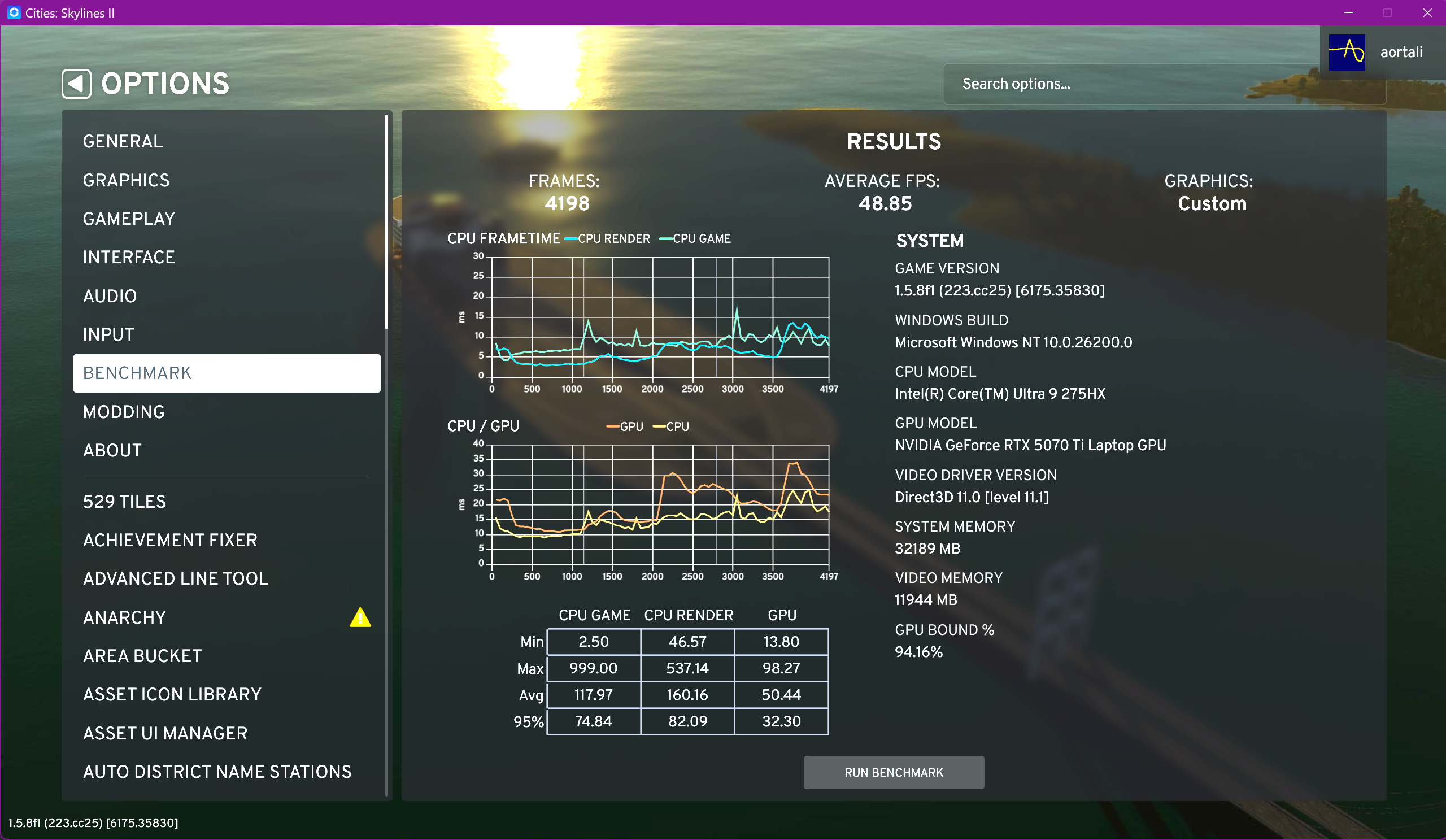Focus the Search options field
This screenshot has height=840, width=1446.
pyautogui.click(x=1165, y=84)
